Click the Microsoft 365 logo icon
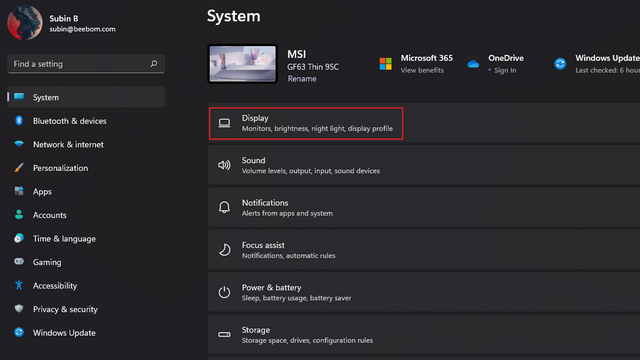The height and width of the screenshot is (360, 640). (x=385, y=64)
